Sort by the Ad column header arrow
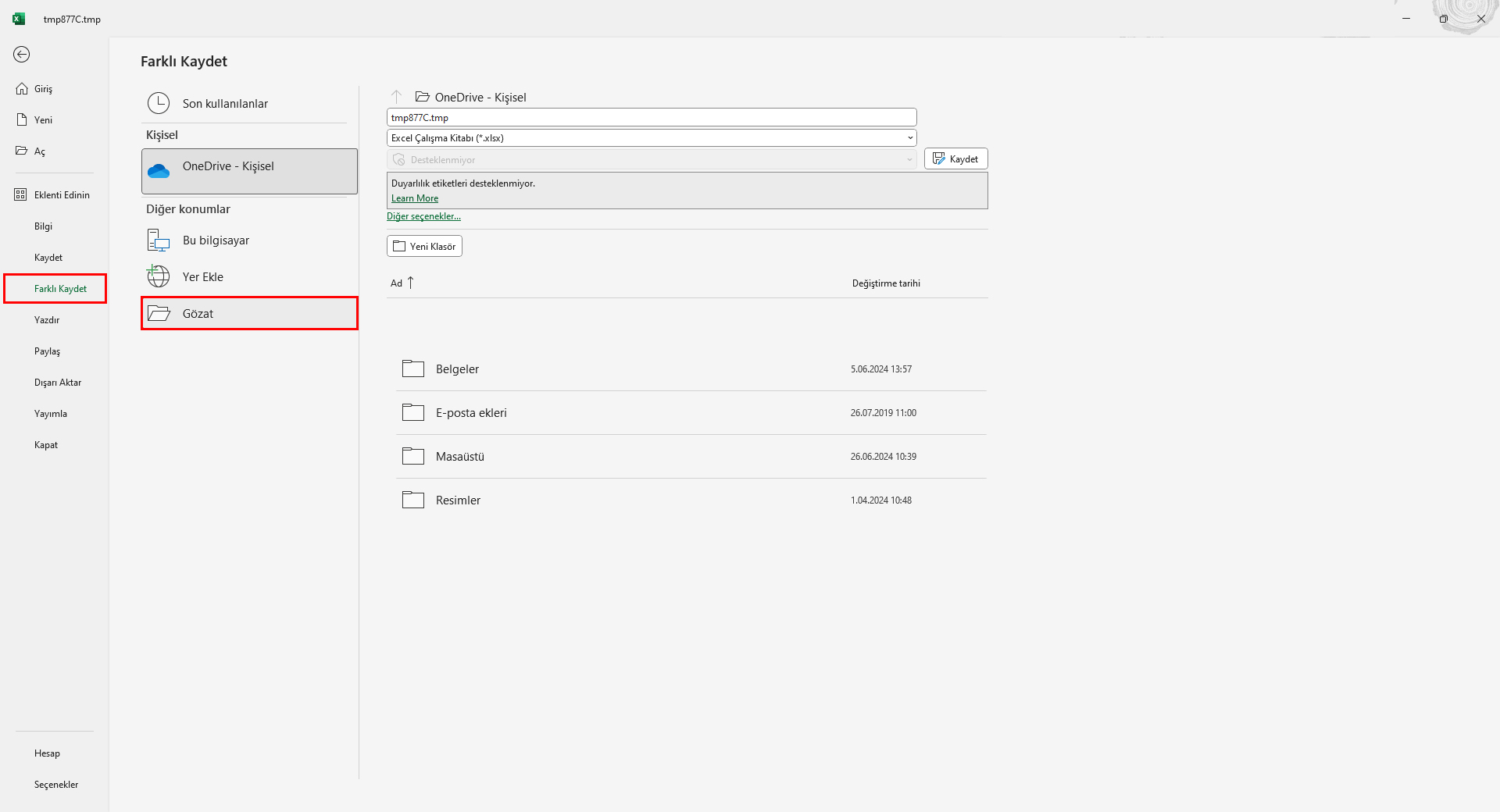This screenshot has height=812, width=1500. [410, 283]
